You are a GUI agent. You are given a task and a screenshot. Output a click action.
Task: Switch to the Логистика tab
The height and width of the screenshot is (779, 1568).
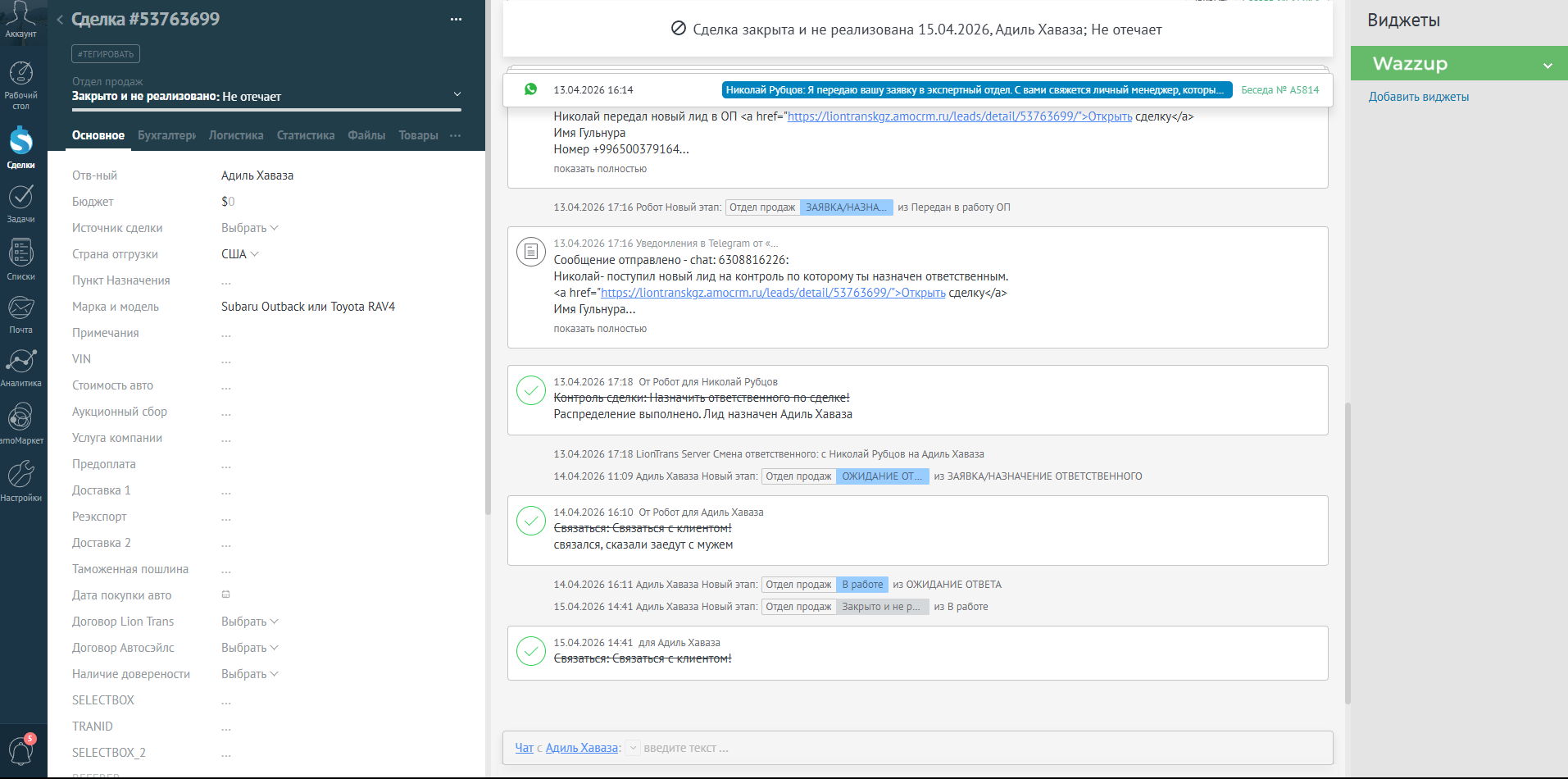point(236,135)
